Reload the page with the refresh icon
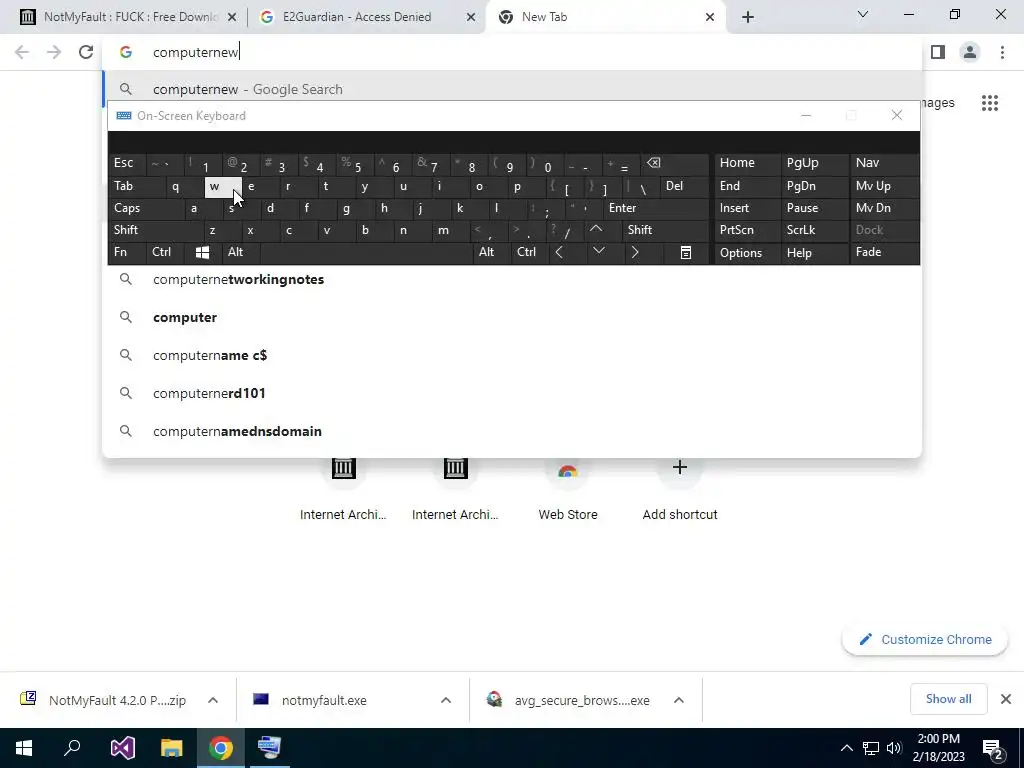Screen dimensions: 1024x768 pyautogui.click(x=86, y=52)
